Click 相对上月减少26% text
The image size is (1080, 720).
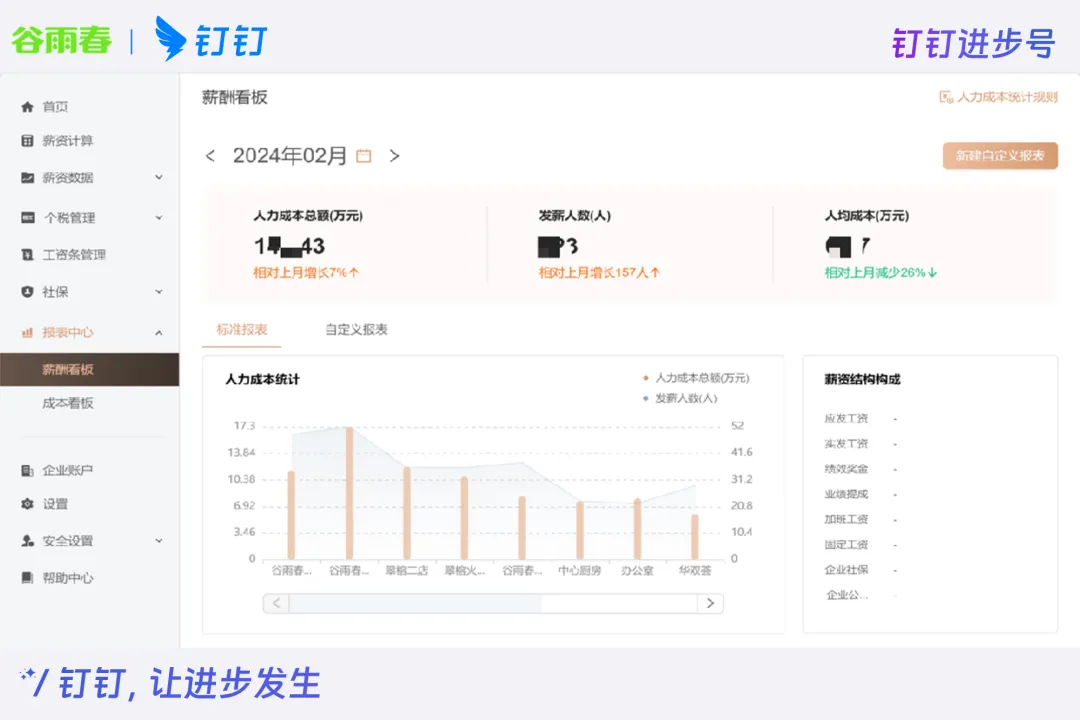tap(881, 273)
